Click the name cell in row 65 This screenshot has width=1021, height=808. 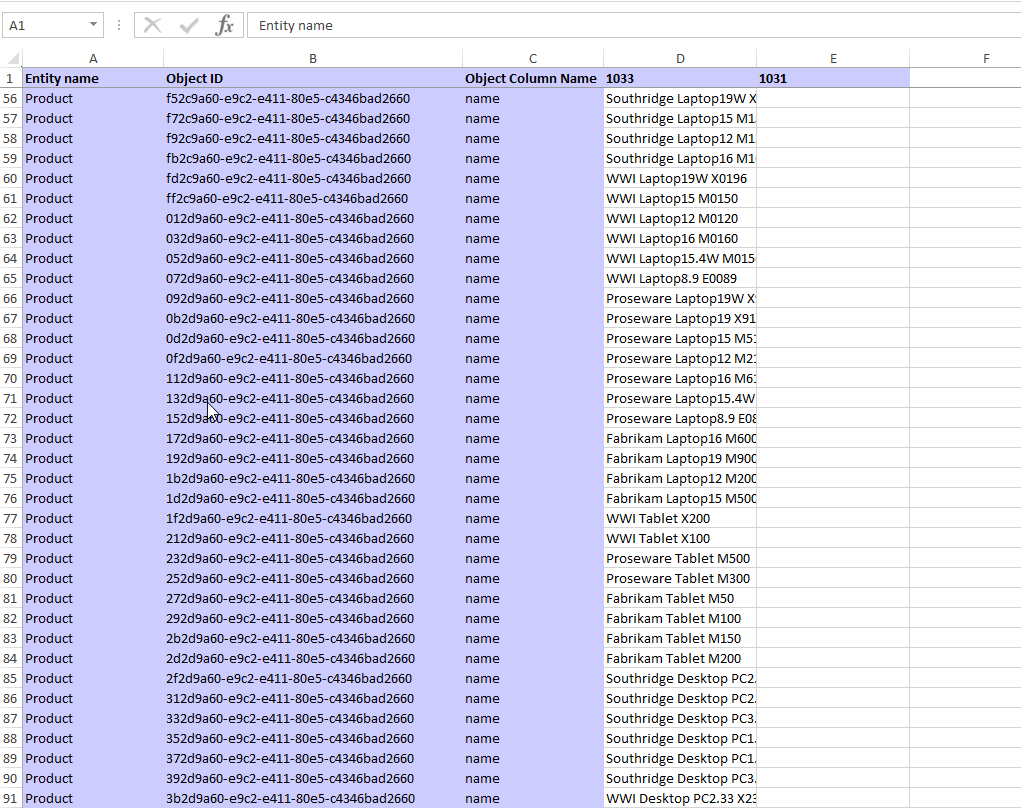click(533, 279)
